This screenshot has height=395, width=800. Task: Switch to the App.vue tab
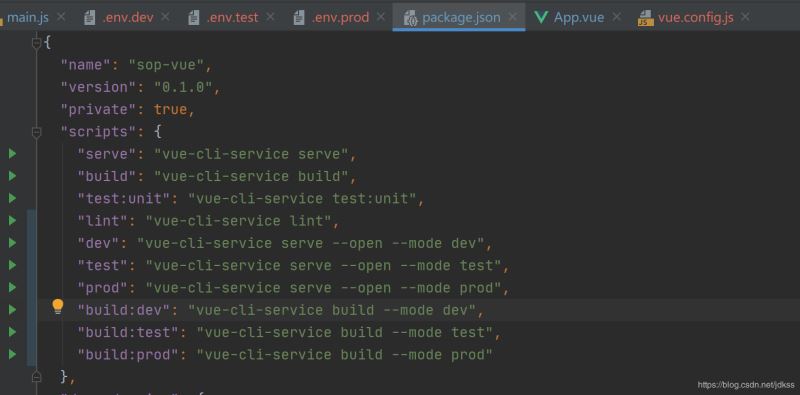pyautogui.click(x=579, y=17)
